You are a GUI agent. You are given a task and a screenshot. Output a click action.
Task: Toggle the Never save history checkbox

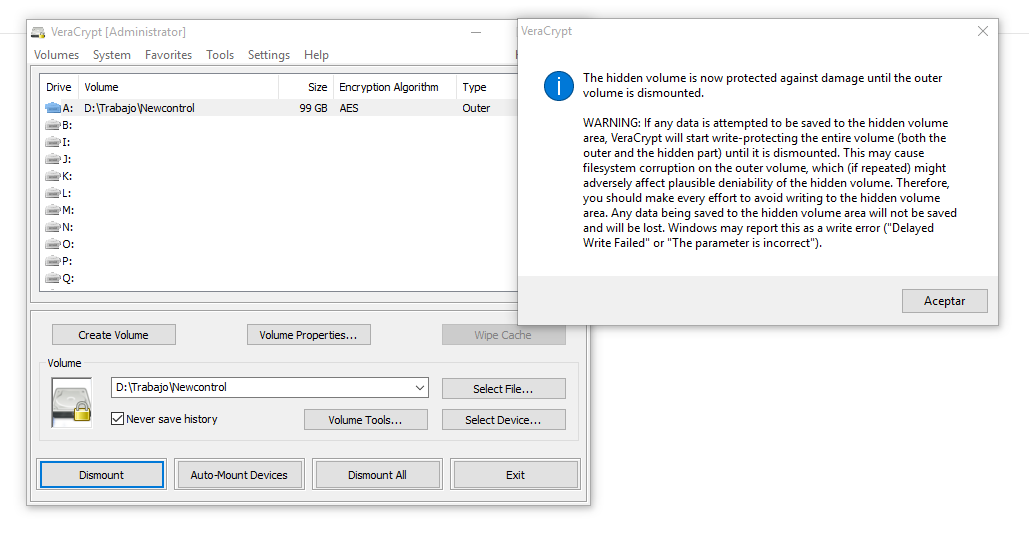click(117, 419)
